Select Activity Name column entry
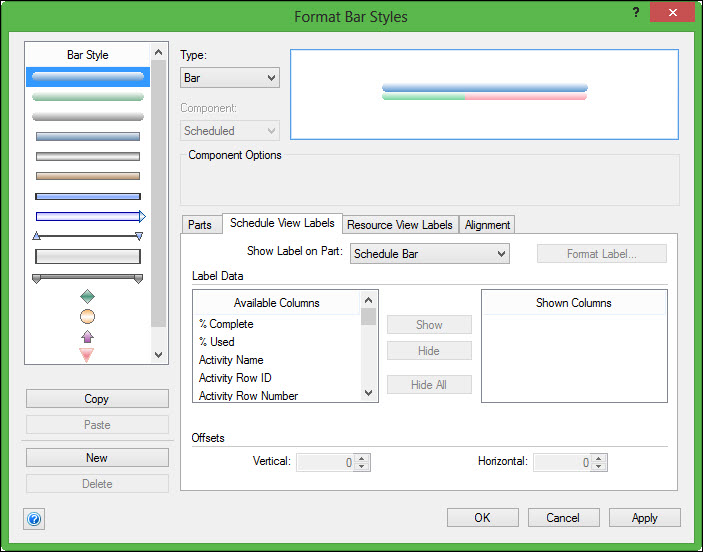The height and width of the screenshot is (552, 703). (231, 360)
